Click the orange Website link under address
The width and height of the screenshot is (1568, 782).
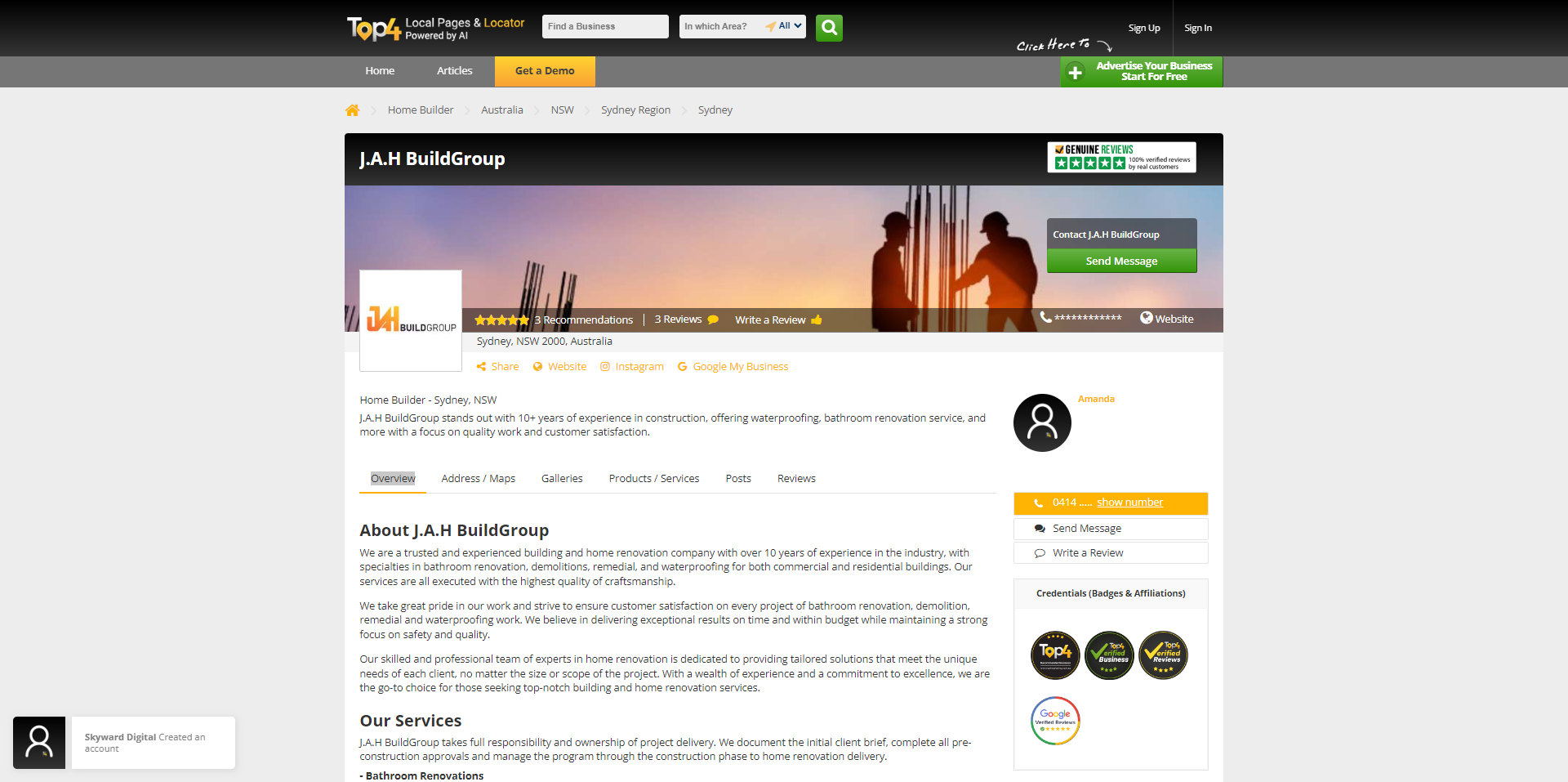(x=567, y=367)
